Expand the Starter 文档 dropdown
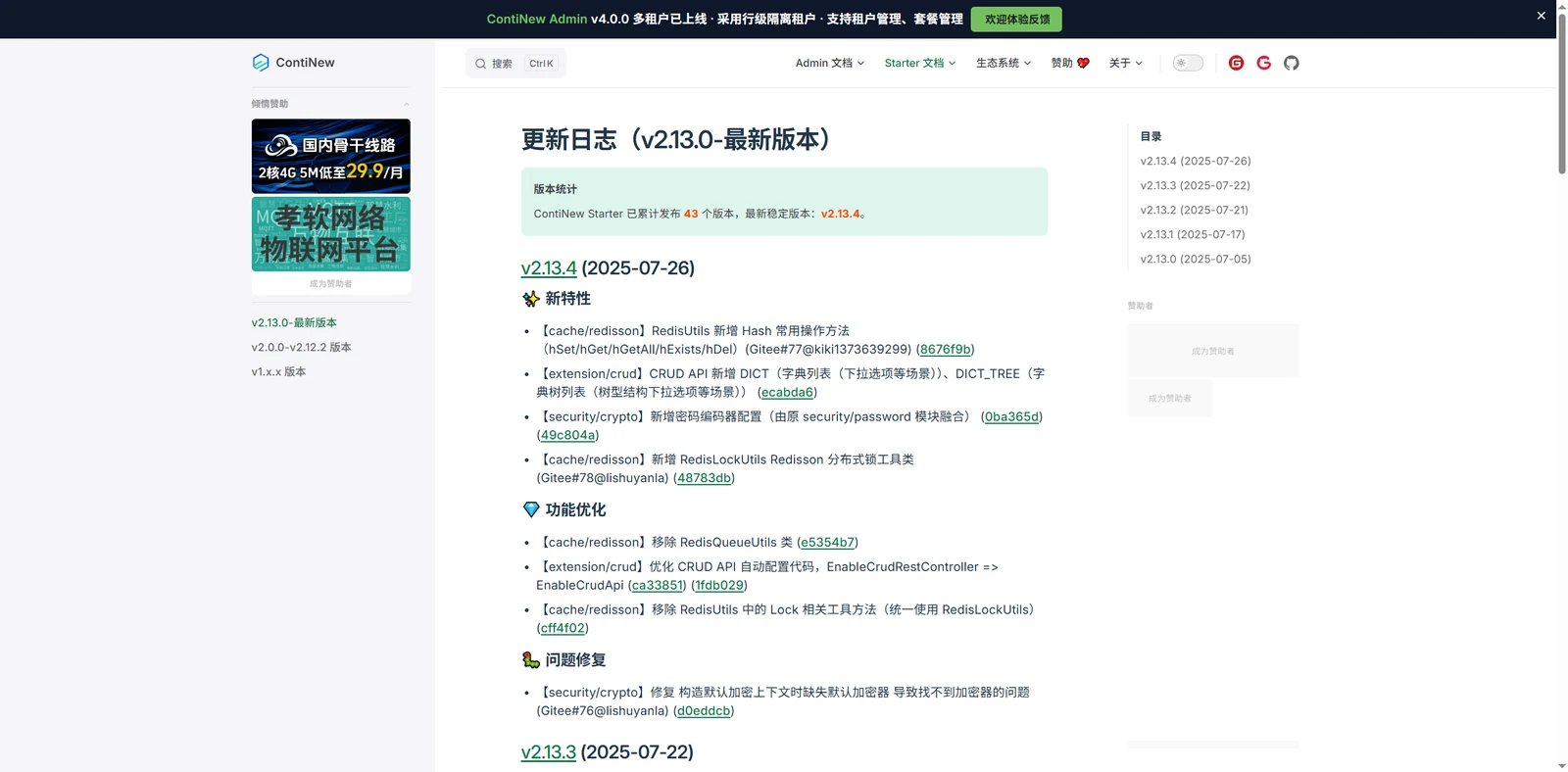This screenshot has width=1568, height=772. (919, 63)
